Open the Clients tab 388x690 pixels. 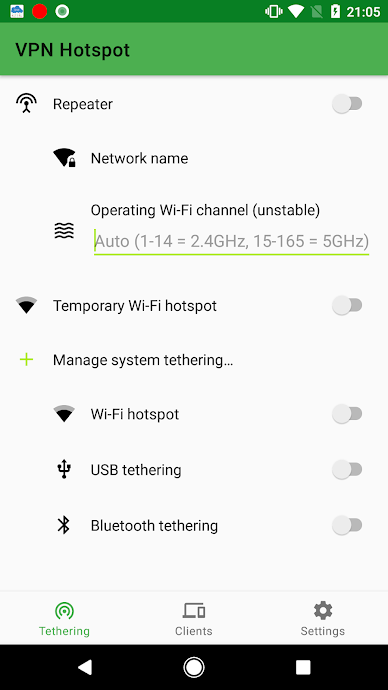(194, 619)
